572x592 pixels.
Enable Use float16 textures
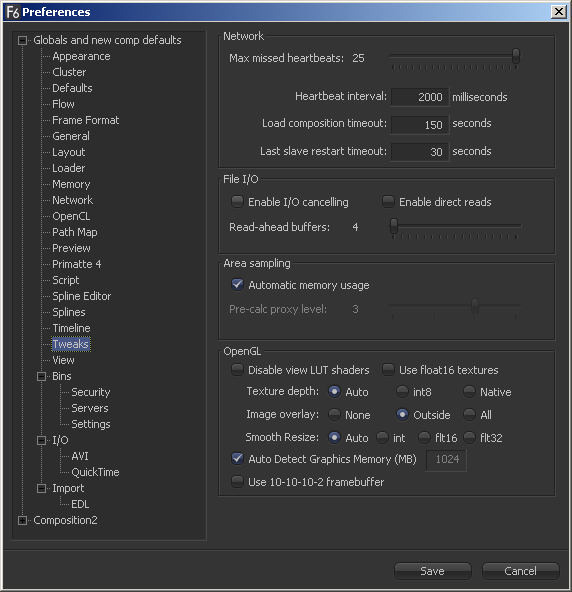point(388,369)
